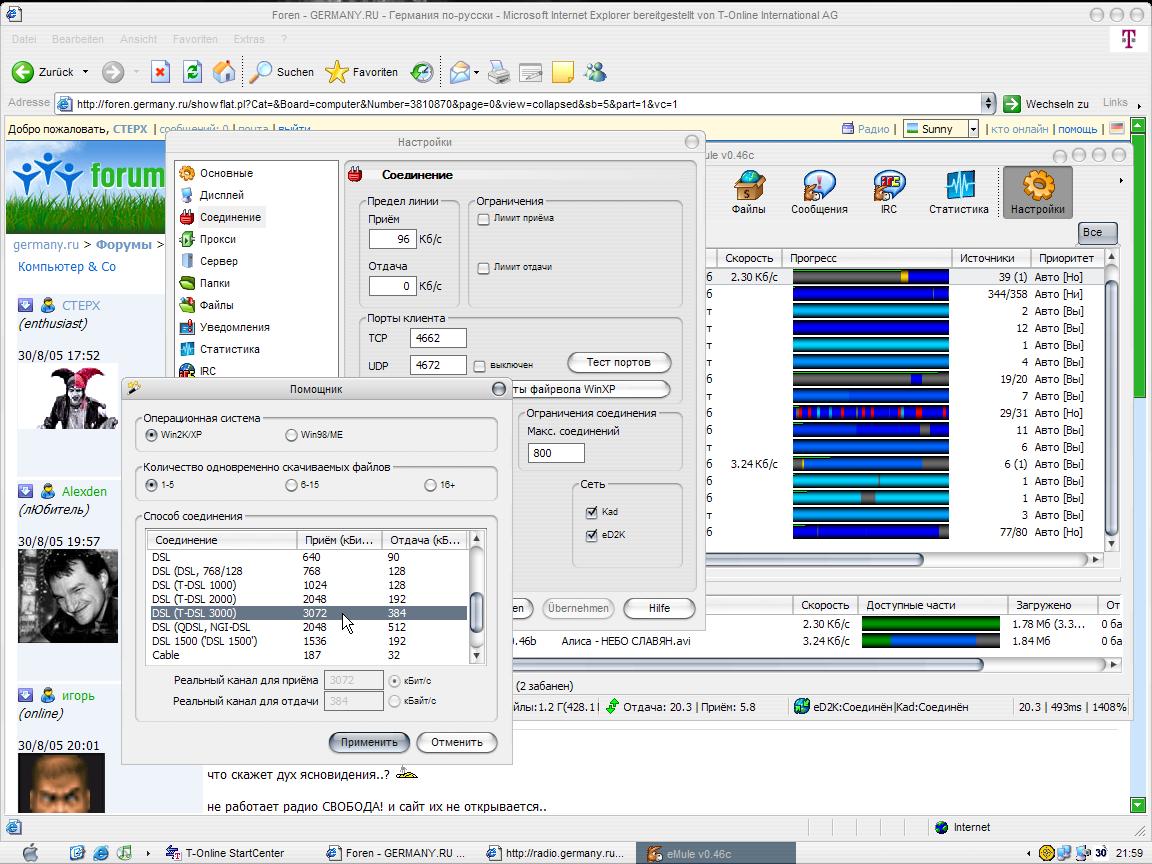Click the TCP port input field
The width and height of the screenshot is (1152, 864).
(x=438, y=338)
